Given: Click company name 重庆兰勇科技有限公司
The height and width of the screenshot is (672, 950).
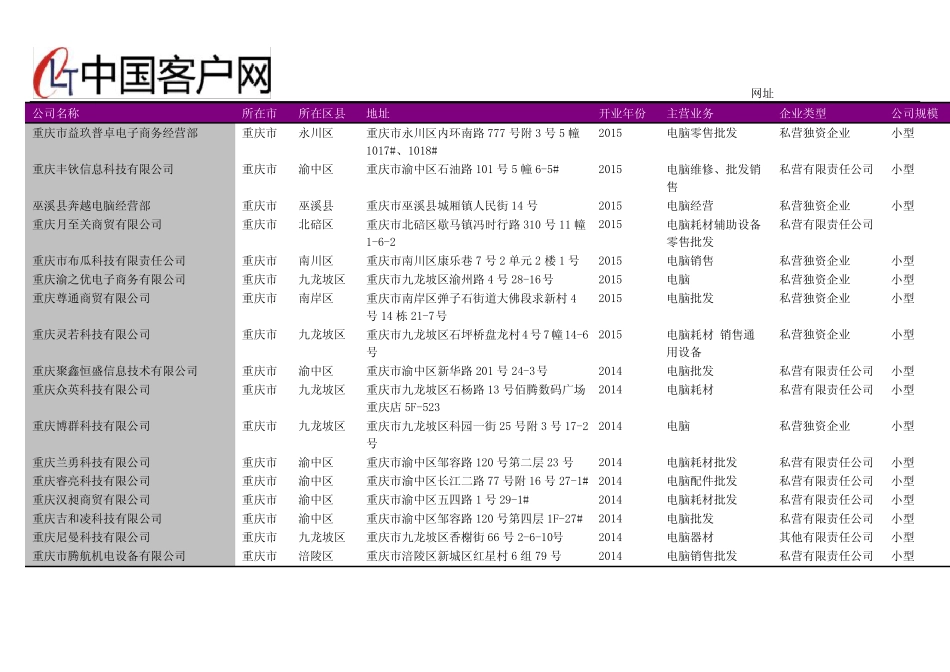Looking at the screenshot, I should pos(91,462).
